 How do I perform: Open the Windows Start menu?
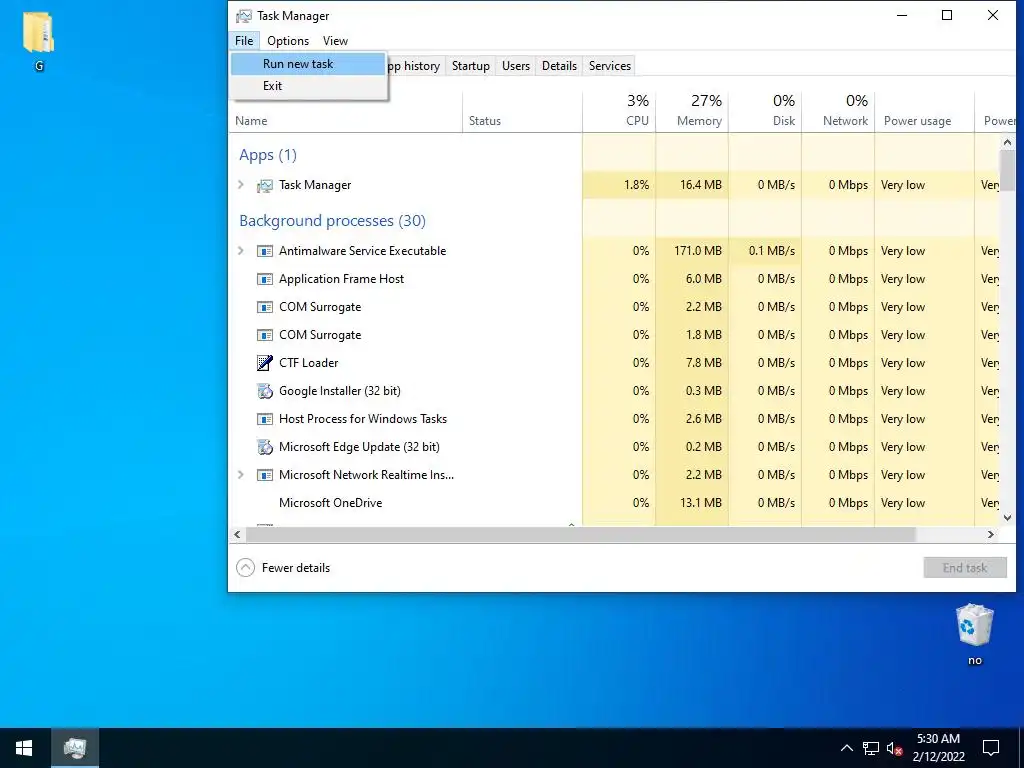coord(24,748)
